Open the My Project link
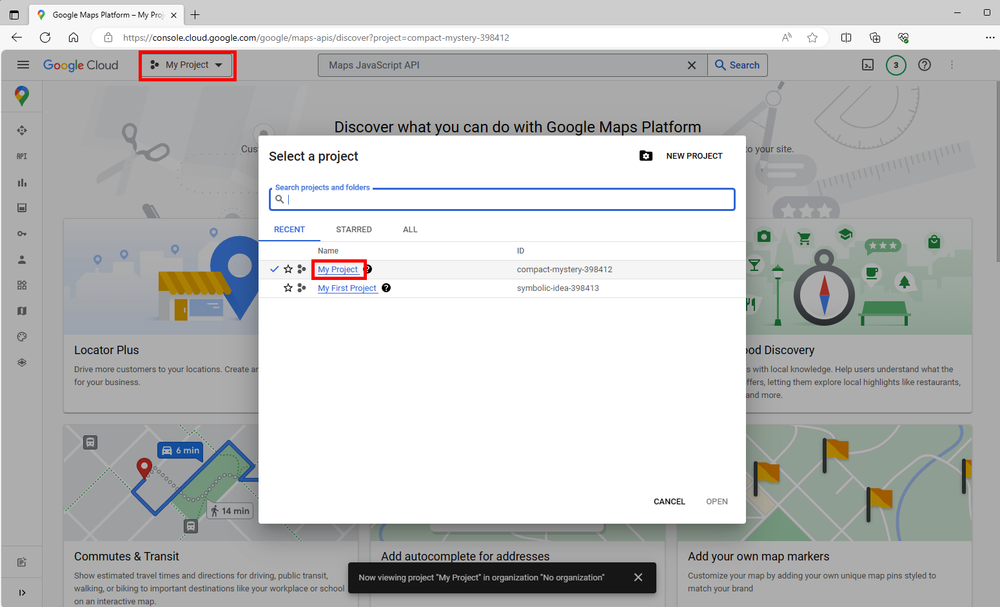1000x607 pixels. click(x=338, y=270)
